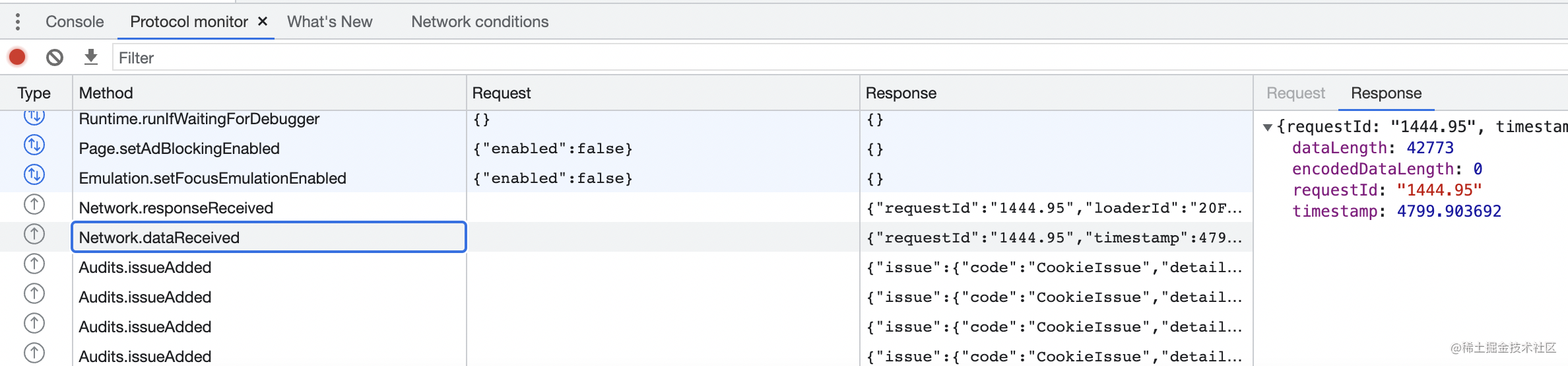Open the What's New tab

(329, 22)
